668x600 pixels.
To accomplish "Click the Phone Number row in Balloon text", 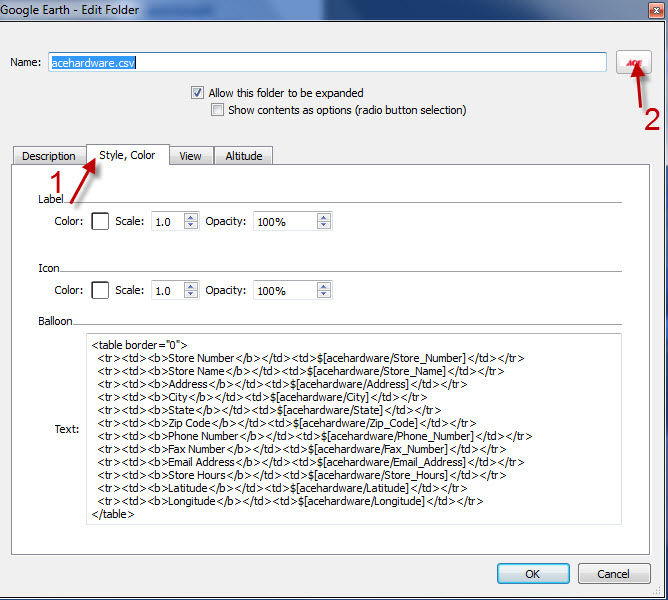I will 315,436.
